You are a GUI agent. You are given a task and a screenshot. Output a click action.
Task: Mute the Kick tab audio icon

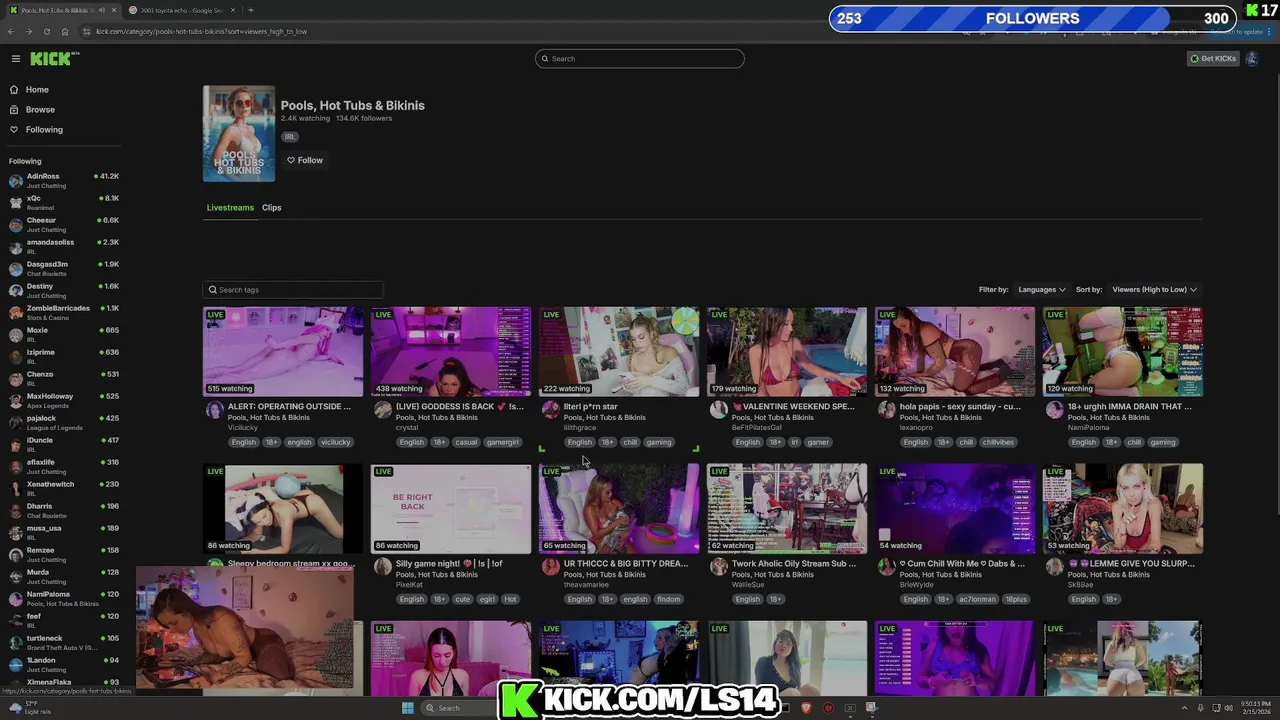[x=101, y=10]
